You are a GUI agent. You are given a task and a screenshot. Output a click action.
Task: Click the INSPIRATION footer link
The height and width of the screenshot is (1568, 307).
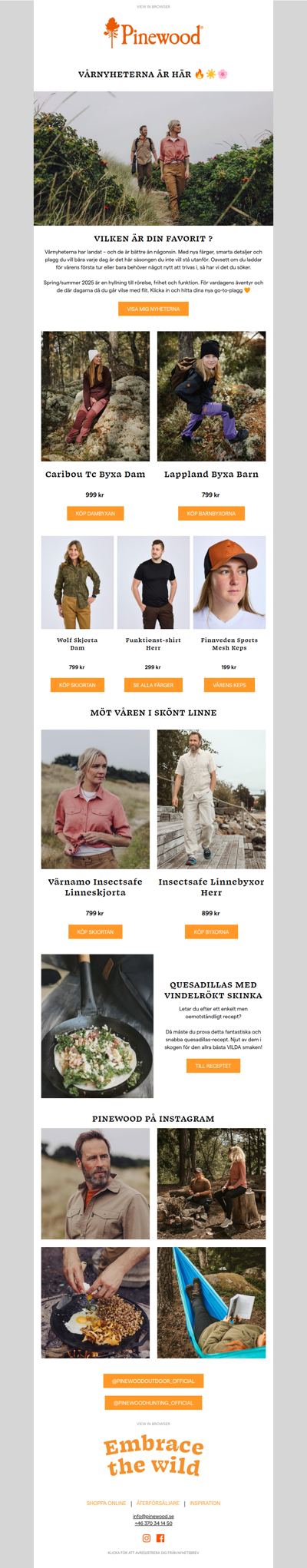tap(205, 1503)
